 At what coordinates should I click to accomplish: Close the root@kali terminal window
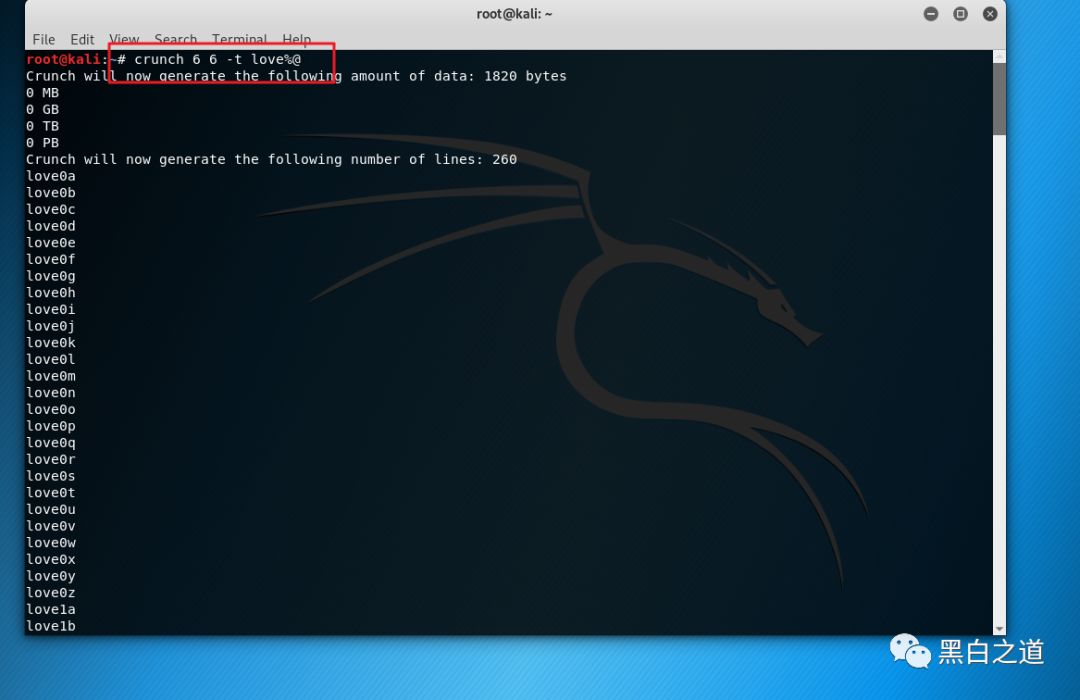click(x=990, y=14)
